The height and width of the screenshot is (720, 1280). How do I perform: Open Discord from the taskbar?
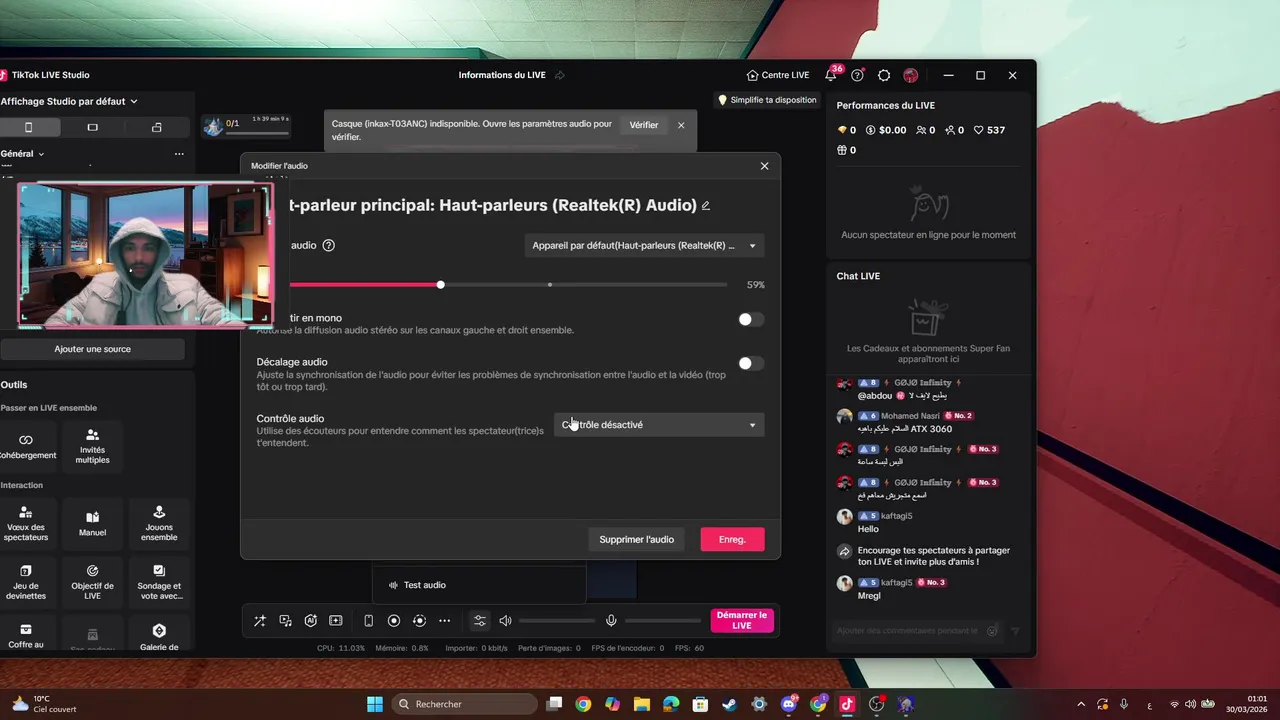pos(789,704)
